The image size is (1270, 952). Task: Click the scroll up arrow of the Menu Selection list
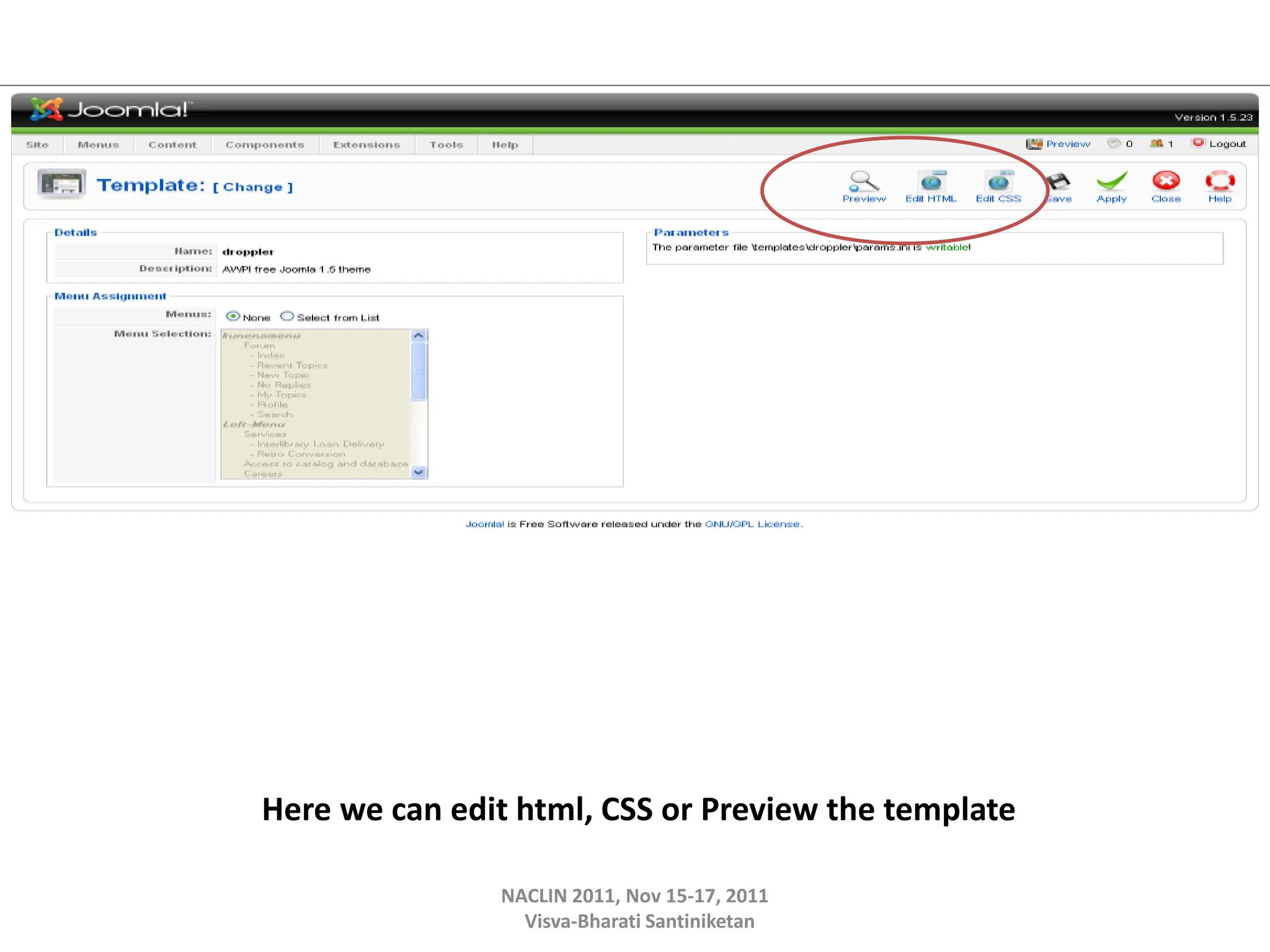point(419,335)
